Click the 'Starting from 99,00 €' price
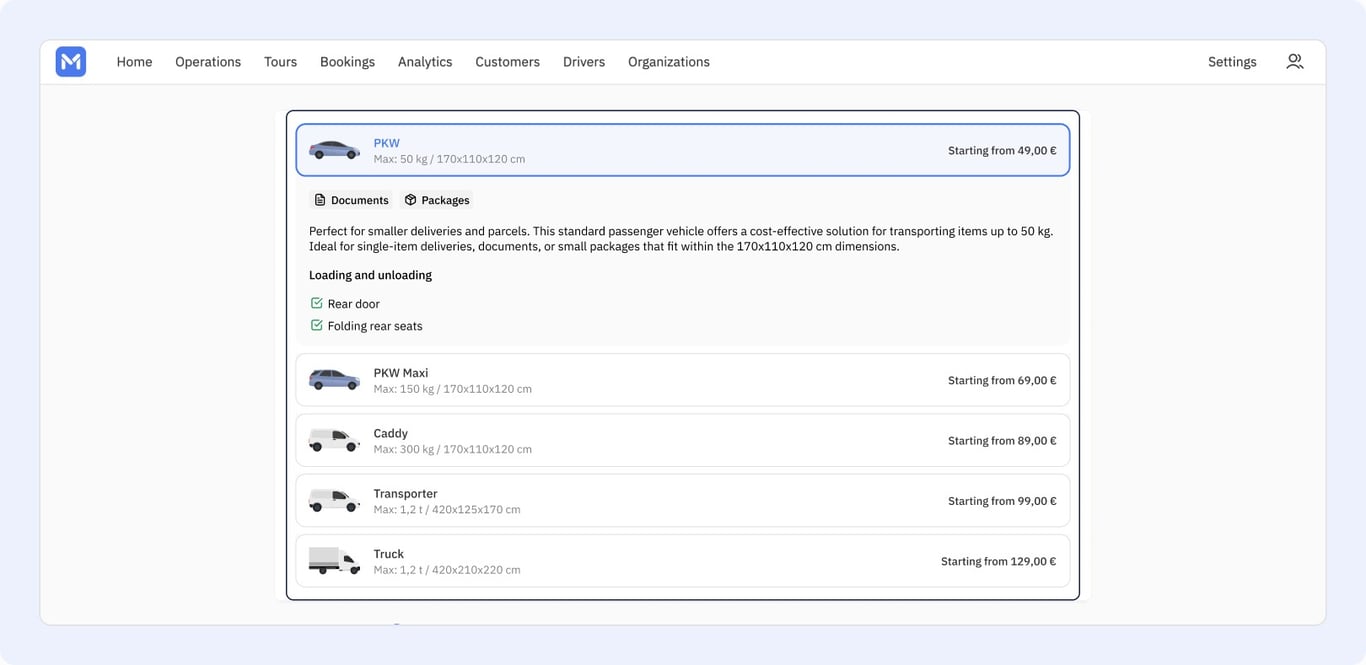Viewport: 1366px width, 665px height. 1002,501
